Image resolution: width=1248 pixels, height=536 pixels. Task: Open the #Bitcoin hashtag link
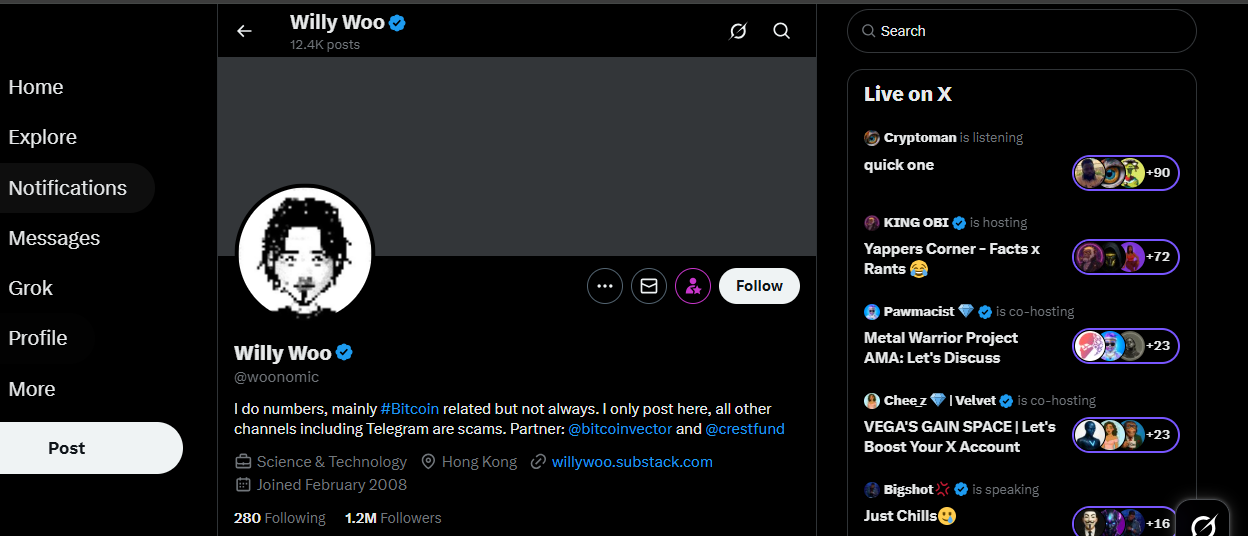(x=410, y=409)
